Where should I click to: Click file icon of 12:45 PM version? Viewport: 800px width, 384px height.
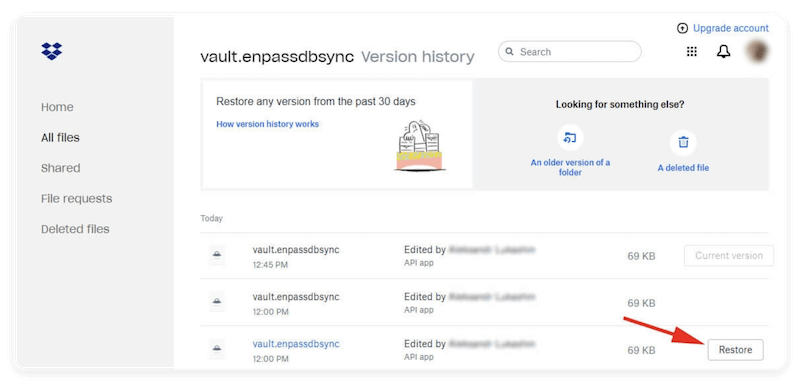point(217,255)
